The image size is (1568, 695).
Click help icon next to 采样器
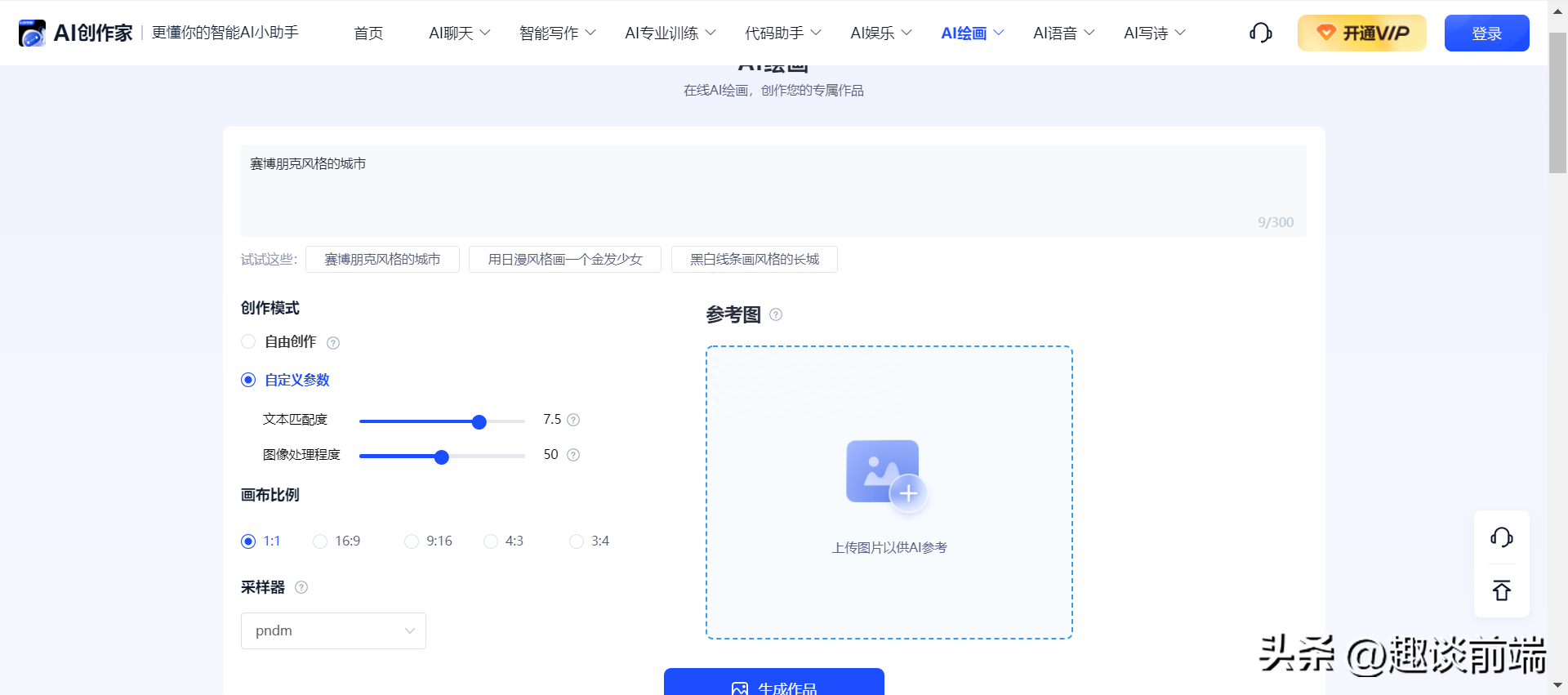pyautogui.click(x=301, y=587)
